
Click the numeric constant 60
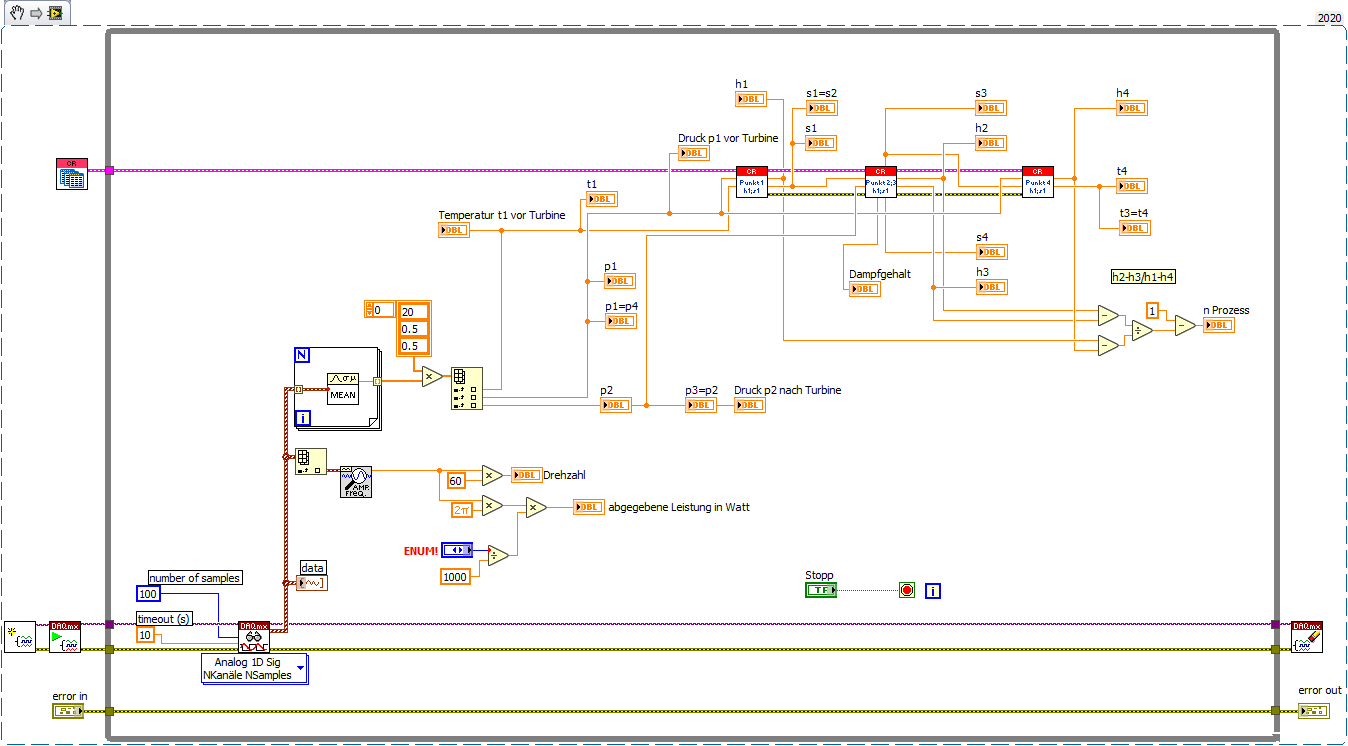coord(456,481)
